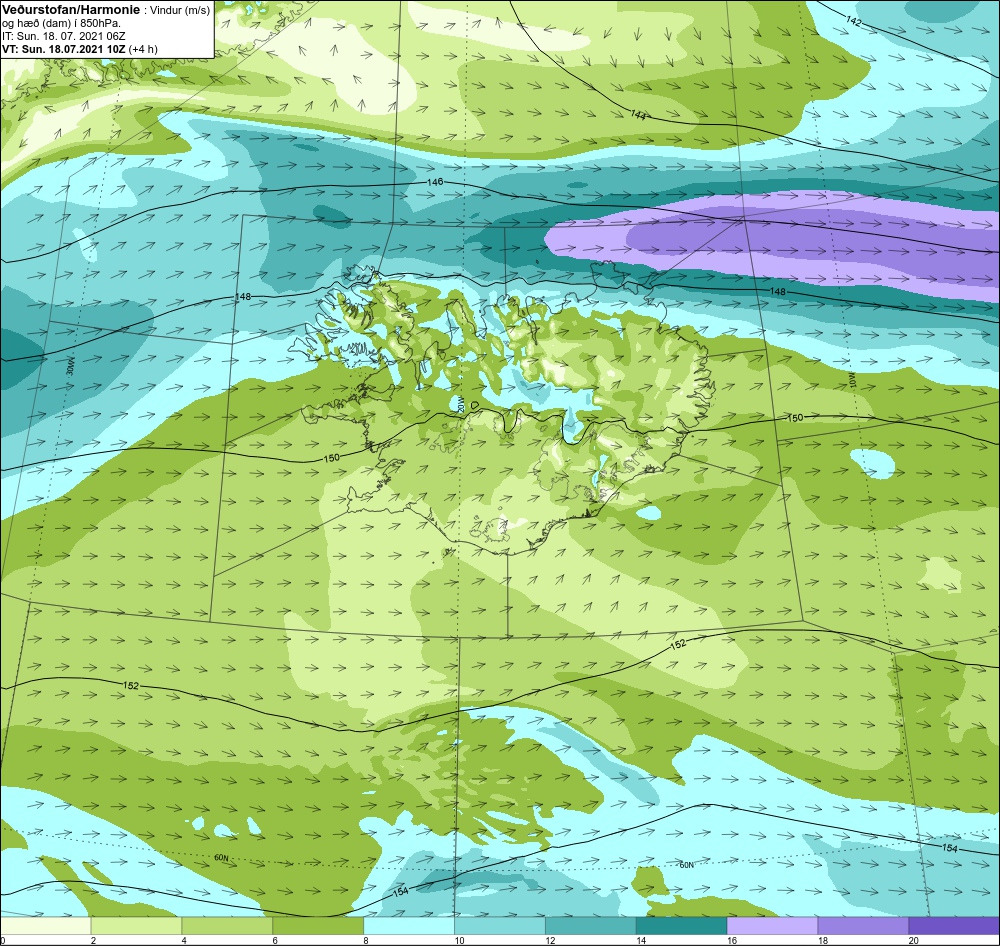Click the 12–14 m/s teal legend swatch
Screen dimensions: 1000x946
(591, 925)
